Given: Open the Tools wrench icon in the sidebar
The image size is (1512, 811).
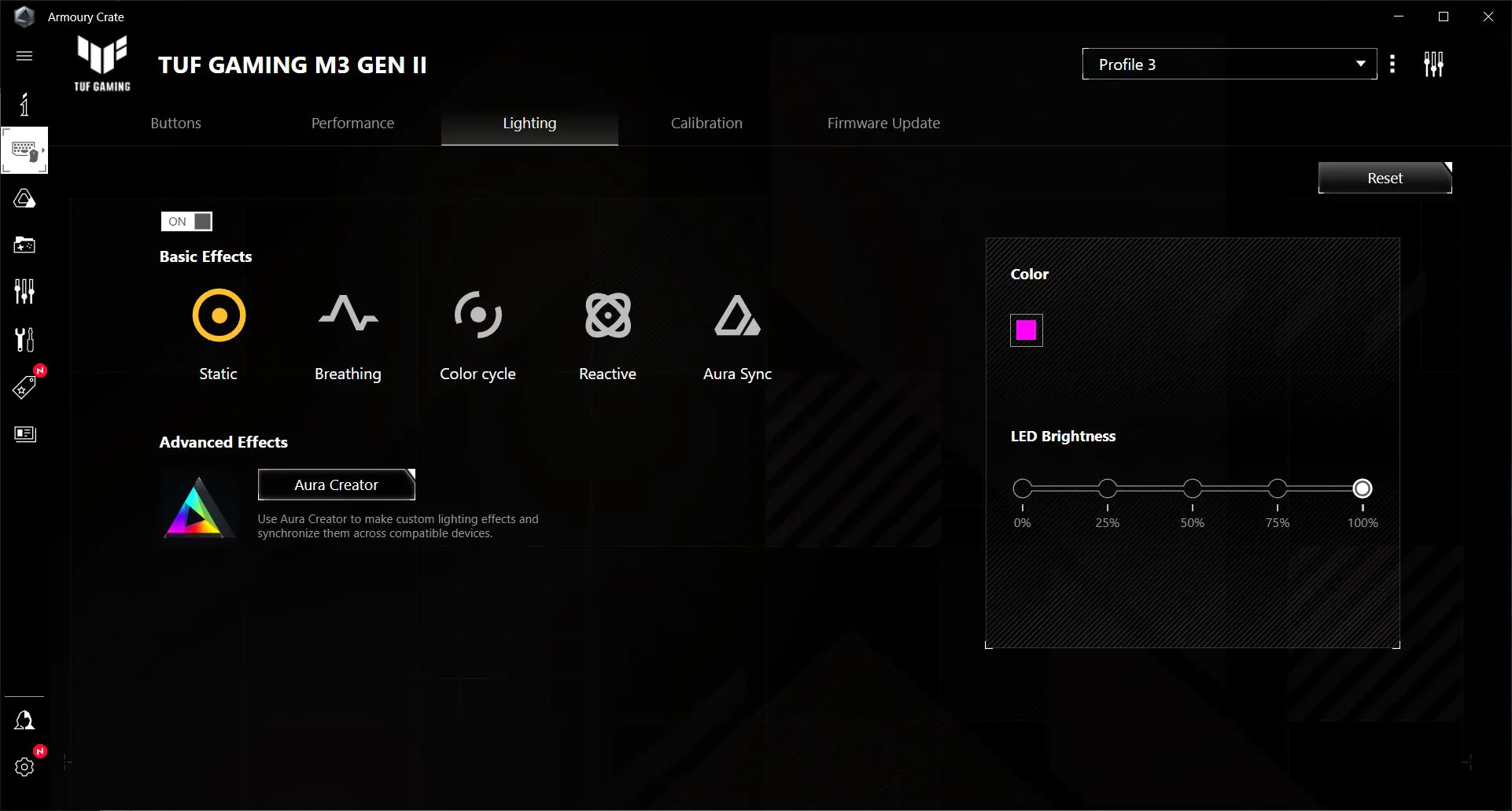Looking at the screenshot, I should (x=24, y=340).
